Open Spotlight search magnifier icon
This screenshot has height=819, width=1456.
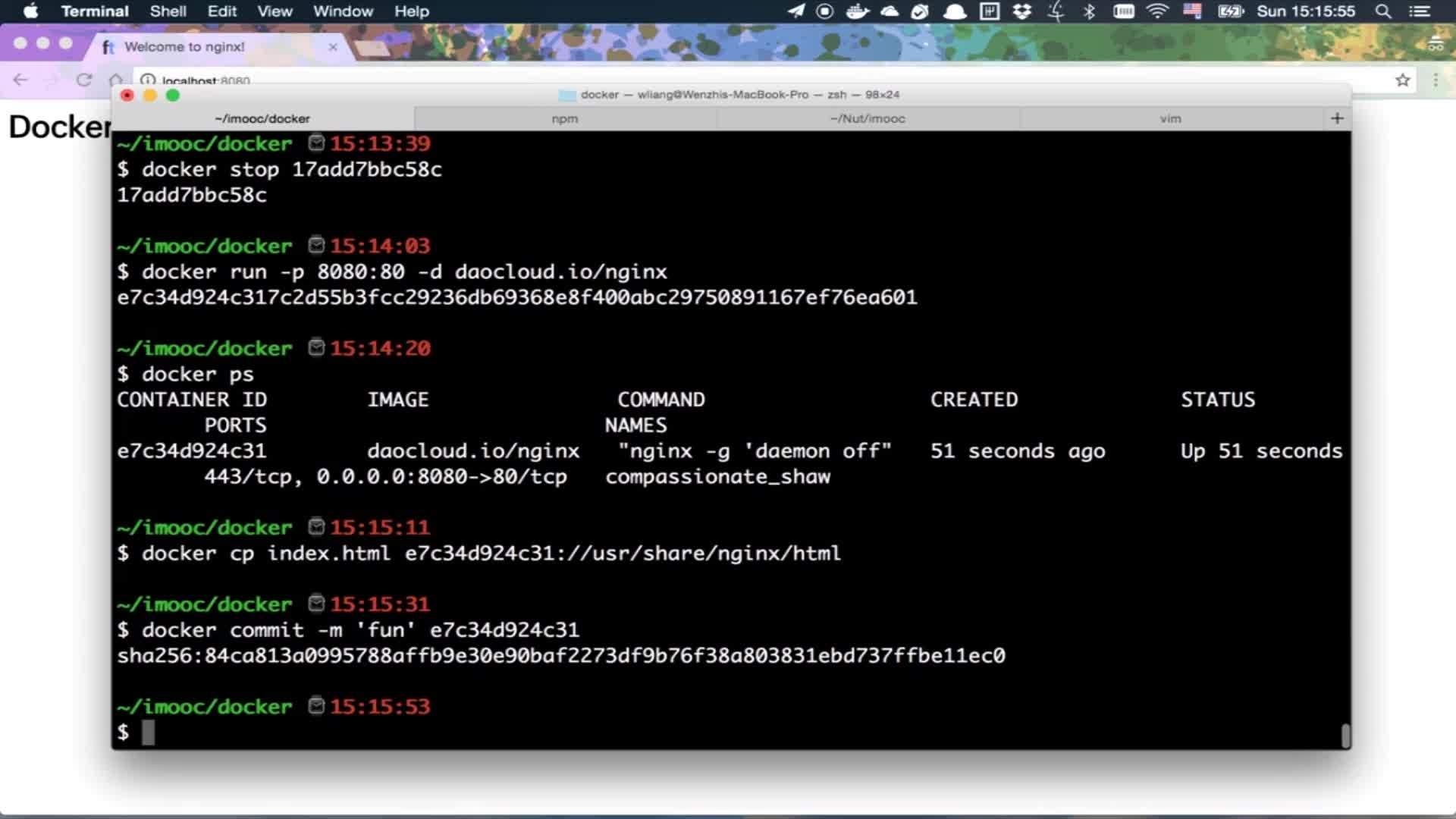[1383, 11]
